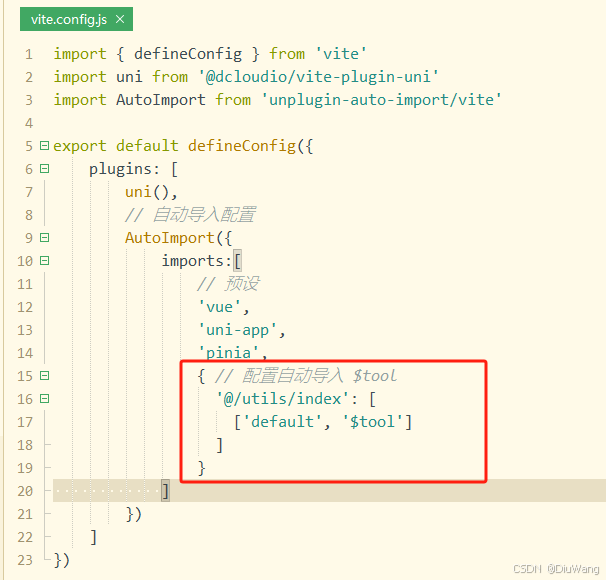The width and height of the screenshot is (606, 580).
Task: Click the 'uni-app' string on line 13
Action: 237,330
